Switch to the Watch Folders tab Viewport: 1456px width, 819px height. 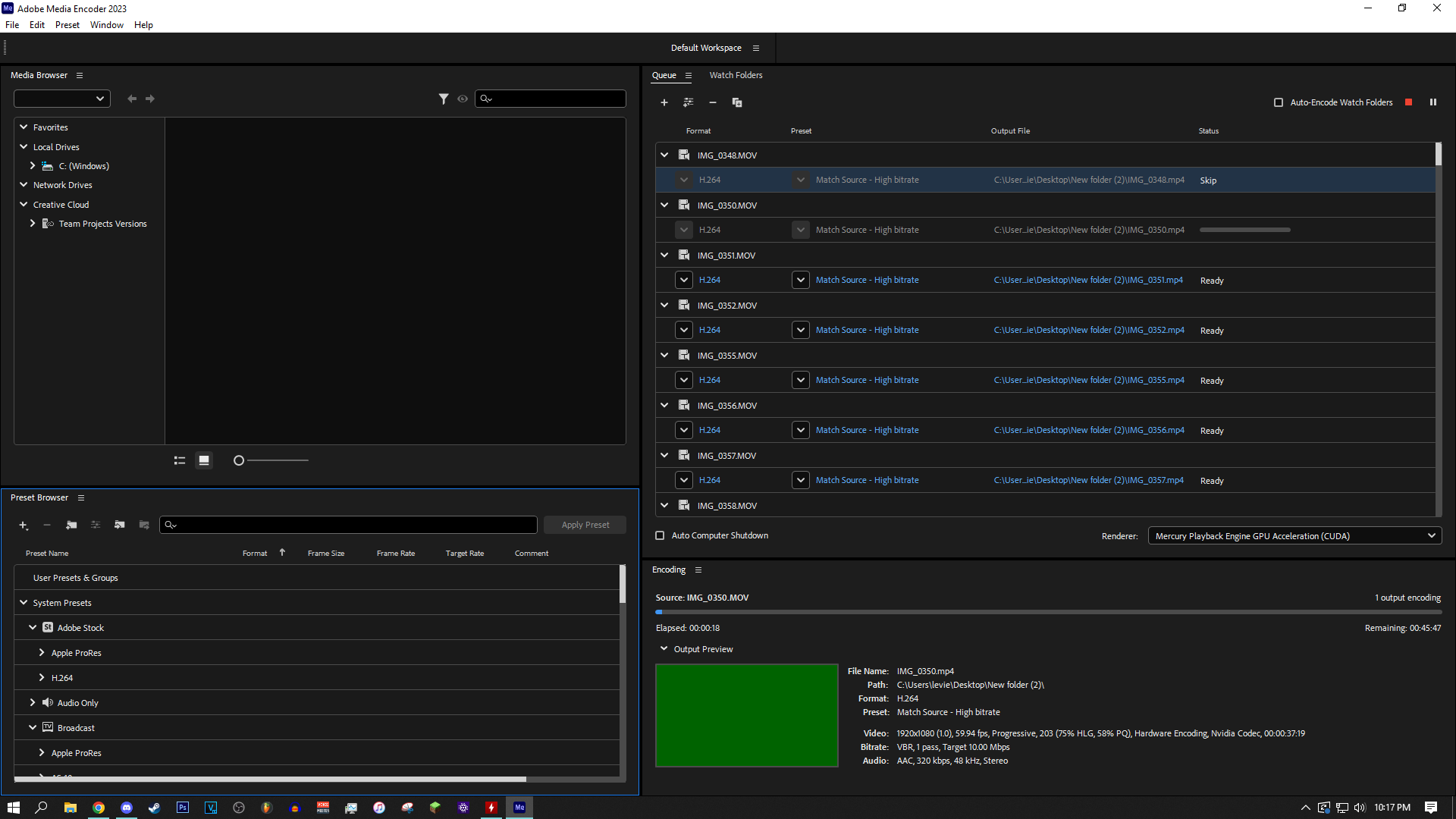(x=736, y=75)
